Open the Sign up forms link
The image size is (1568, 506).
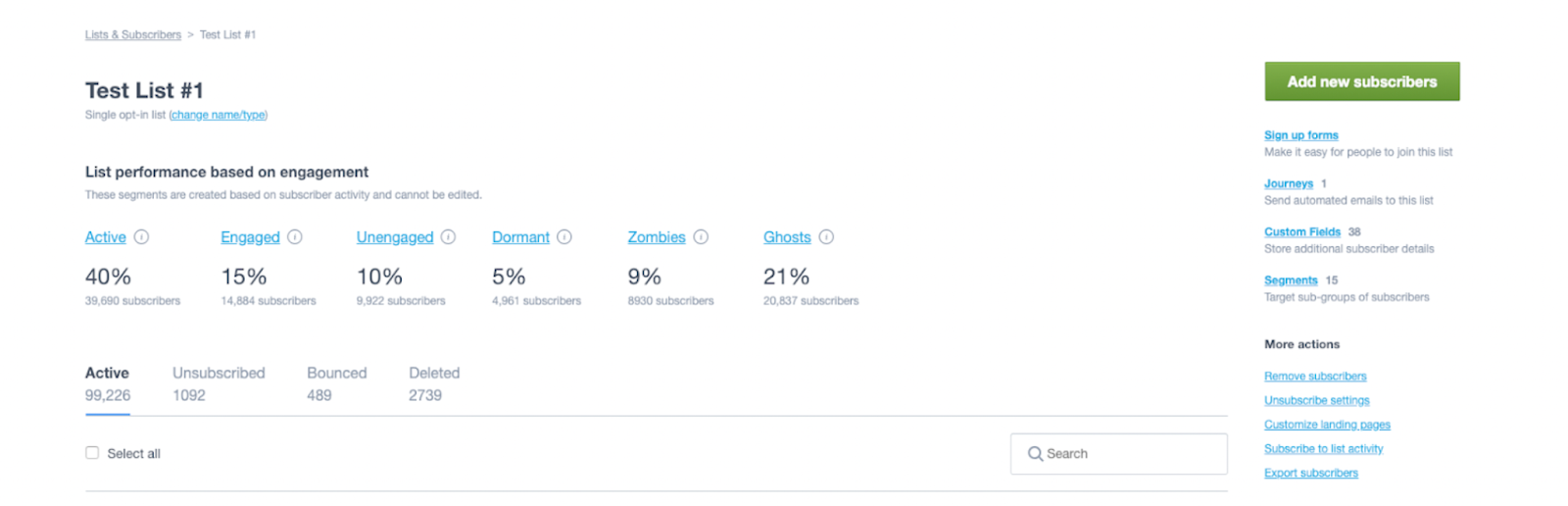[1300, 135]
